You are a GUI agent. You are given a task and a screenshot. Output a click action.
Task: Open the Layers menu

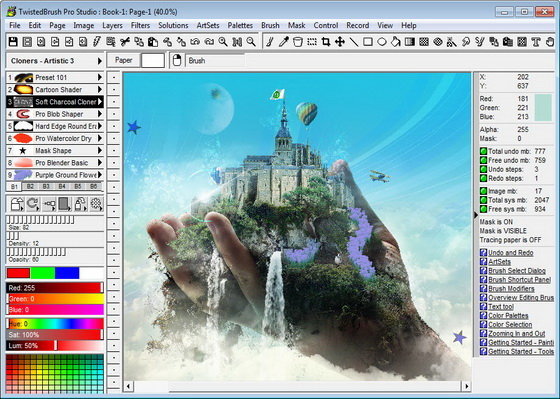click(112, 26)
